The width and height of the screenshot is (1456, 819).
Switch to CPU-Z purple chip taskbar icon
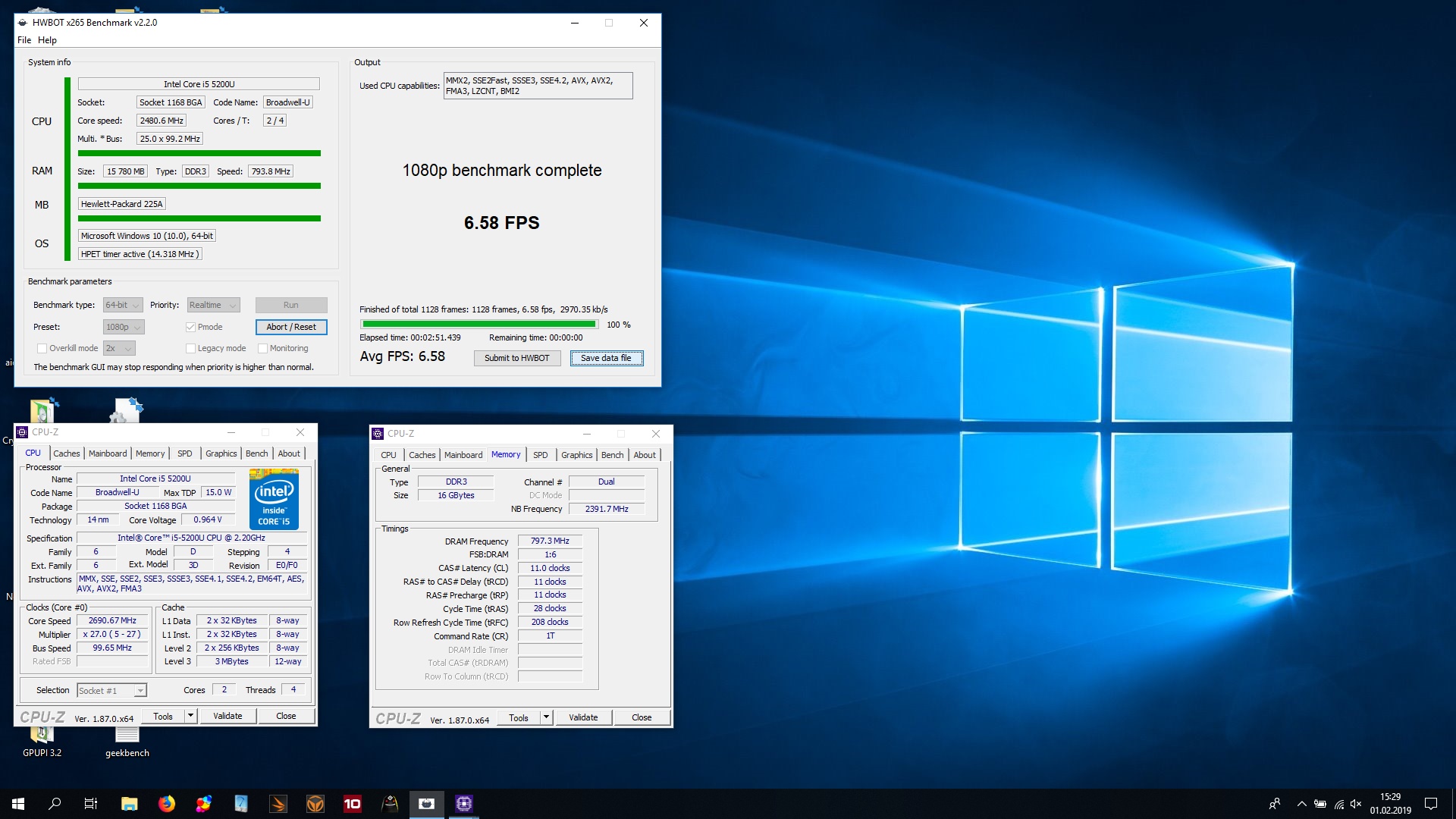(x=463, y=804)
